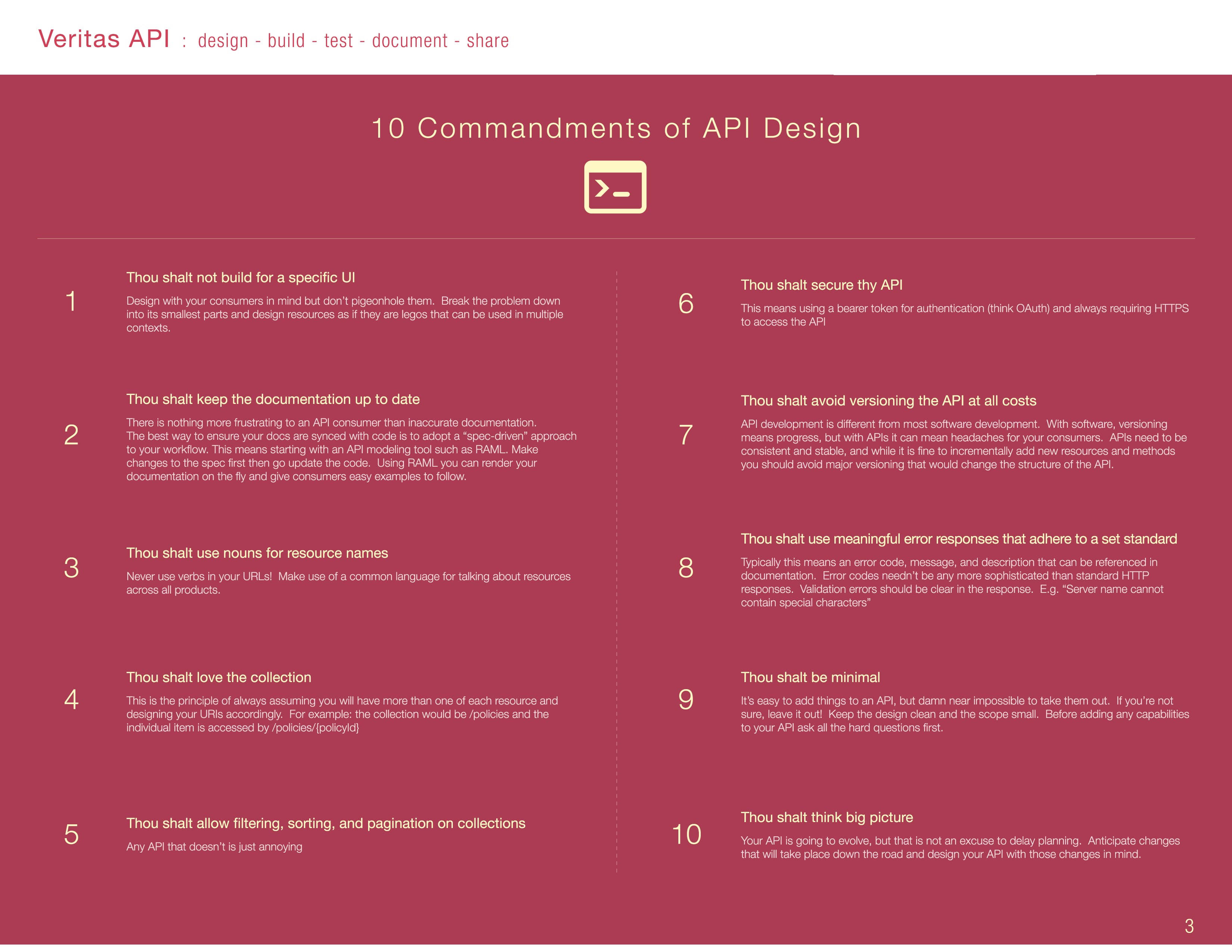Click the large number 9

click(x=686, y=700)
